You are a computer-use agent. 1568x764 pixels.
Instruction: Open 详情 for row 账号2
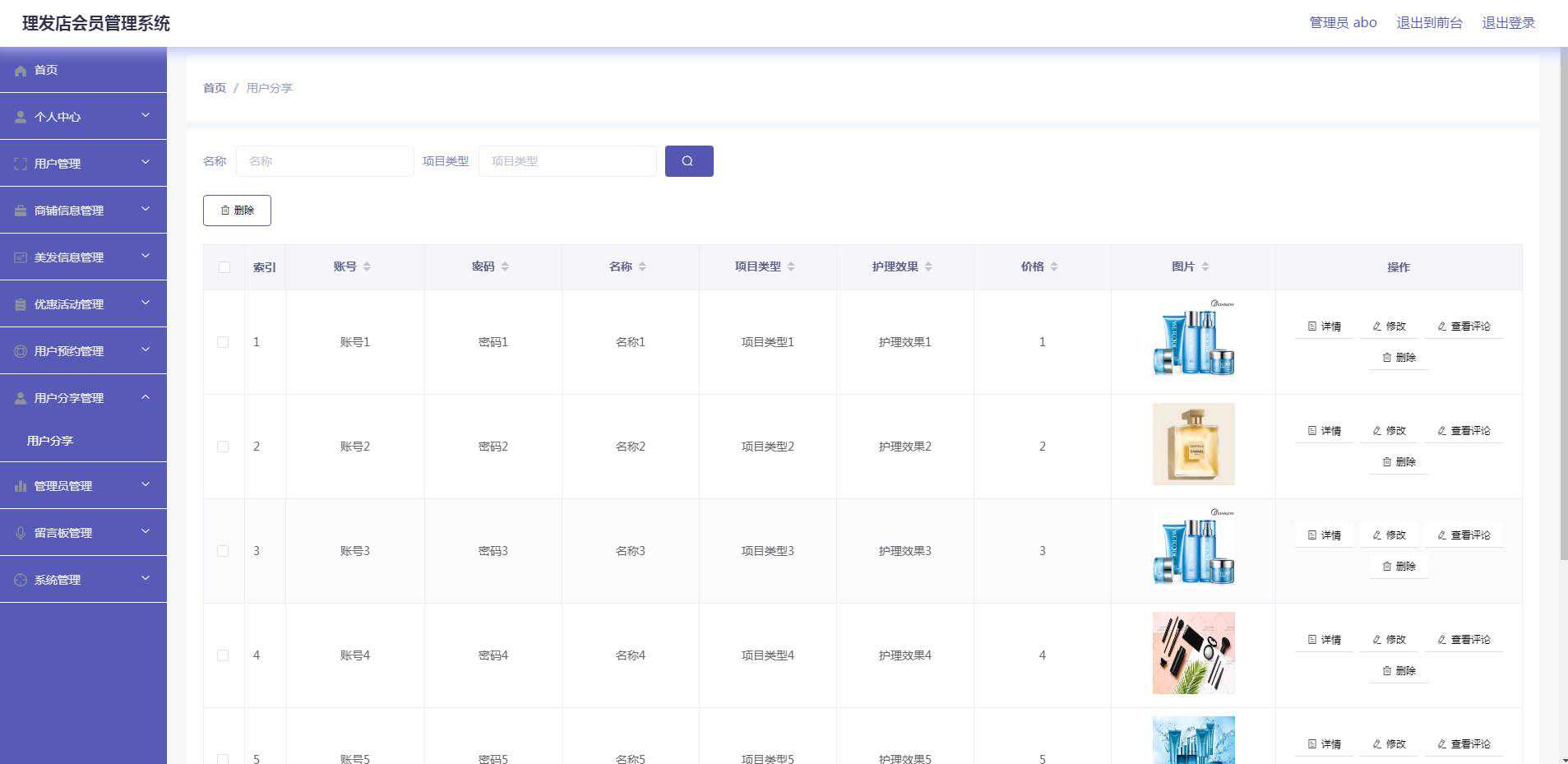tap(1325, 431)
